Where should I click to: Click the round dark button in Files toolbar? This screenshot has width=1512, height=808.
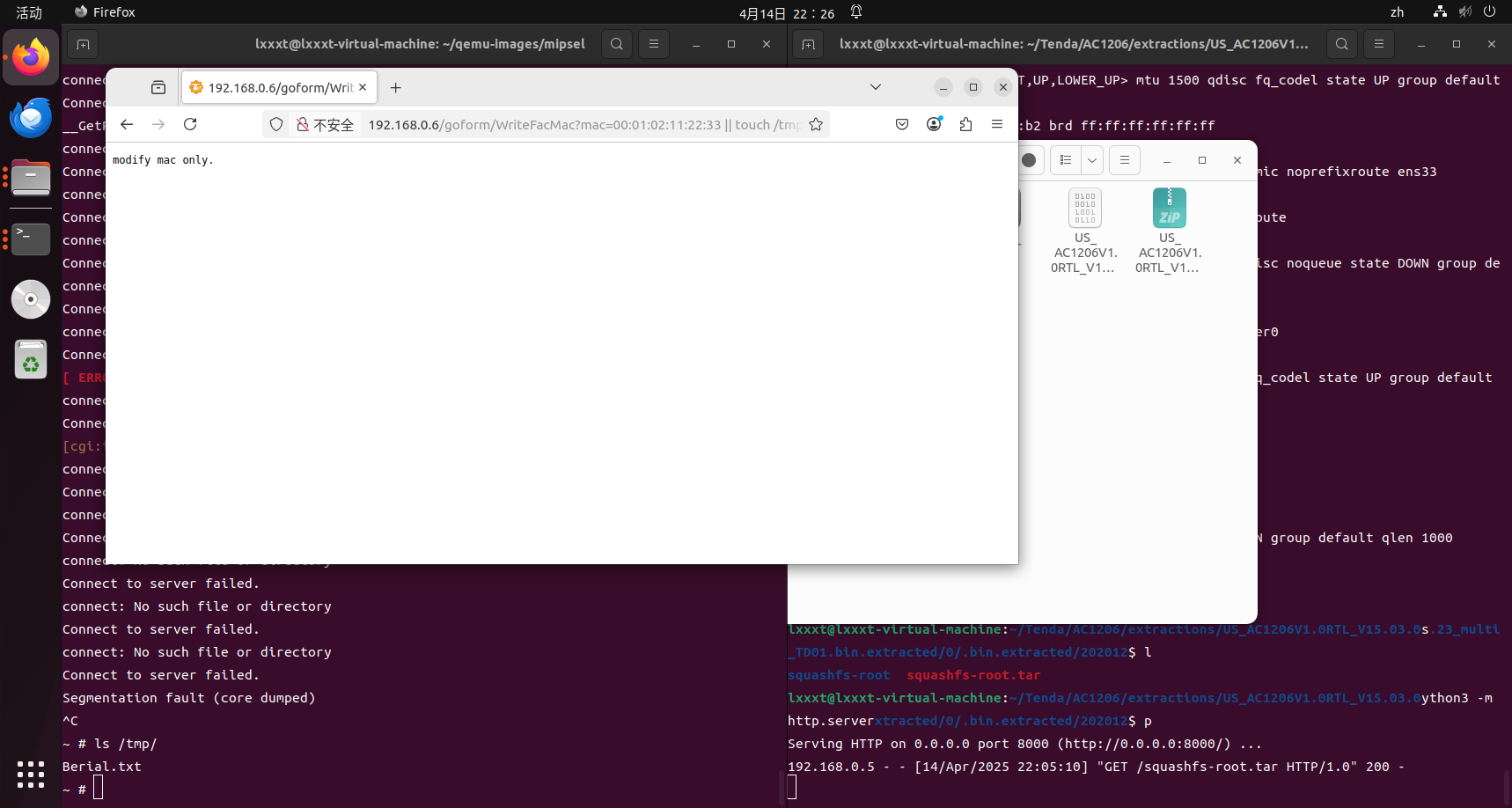(x=1029, y=160)
